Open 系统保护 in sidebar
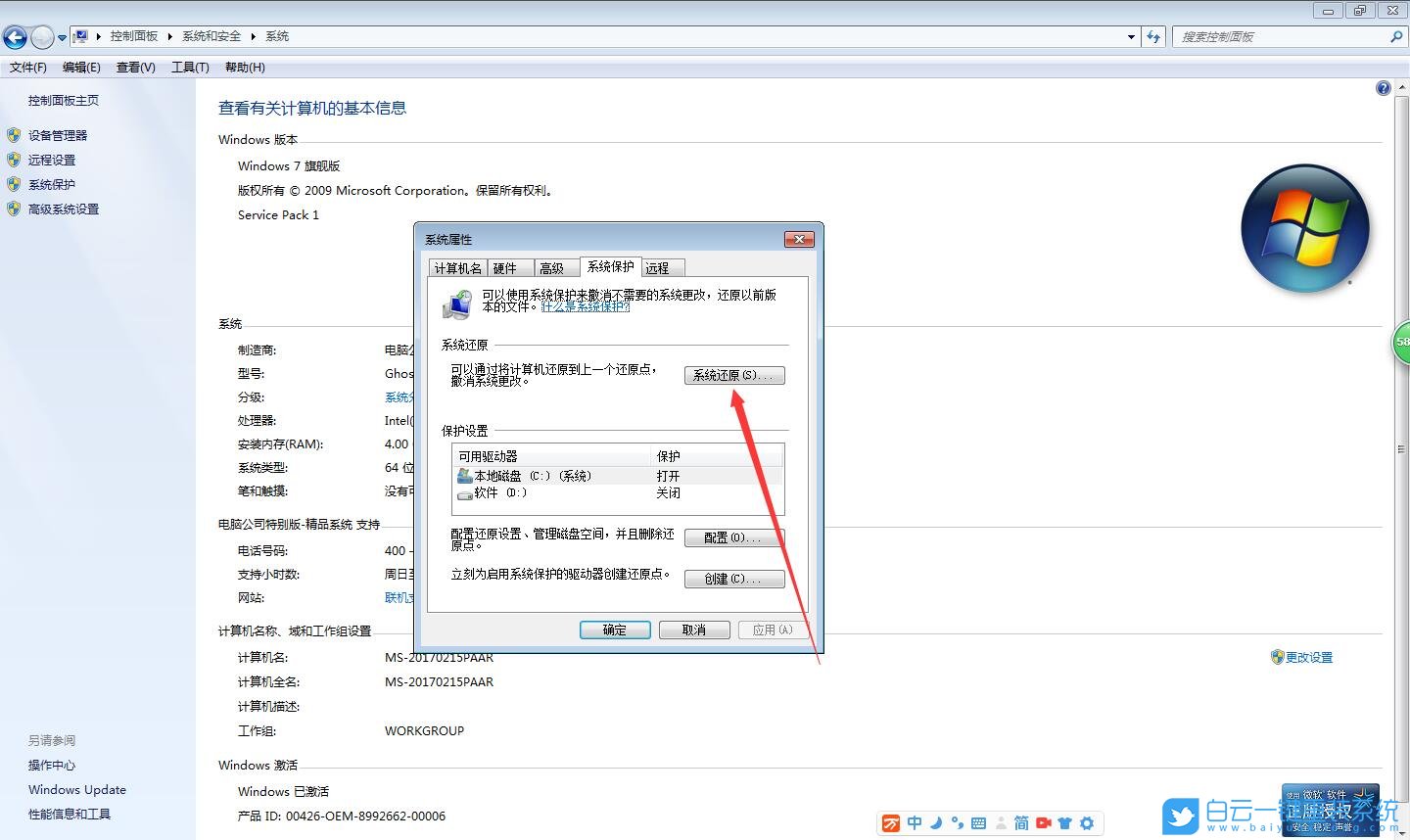This screenshot has height=840, width=1410. [52, 184]
